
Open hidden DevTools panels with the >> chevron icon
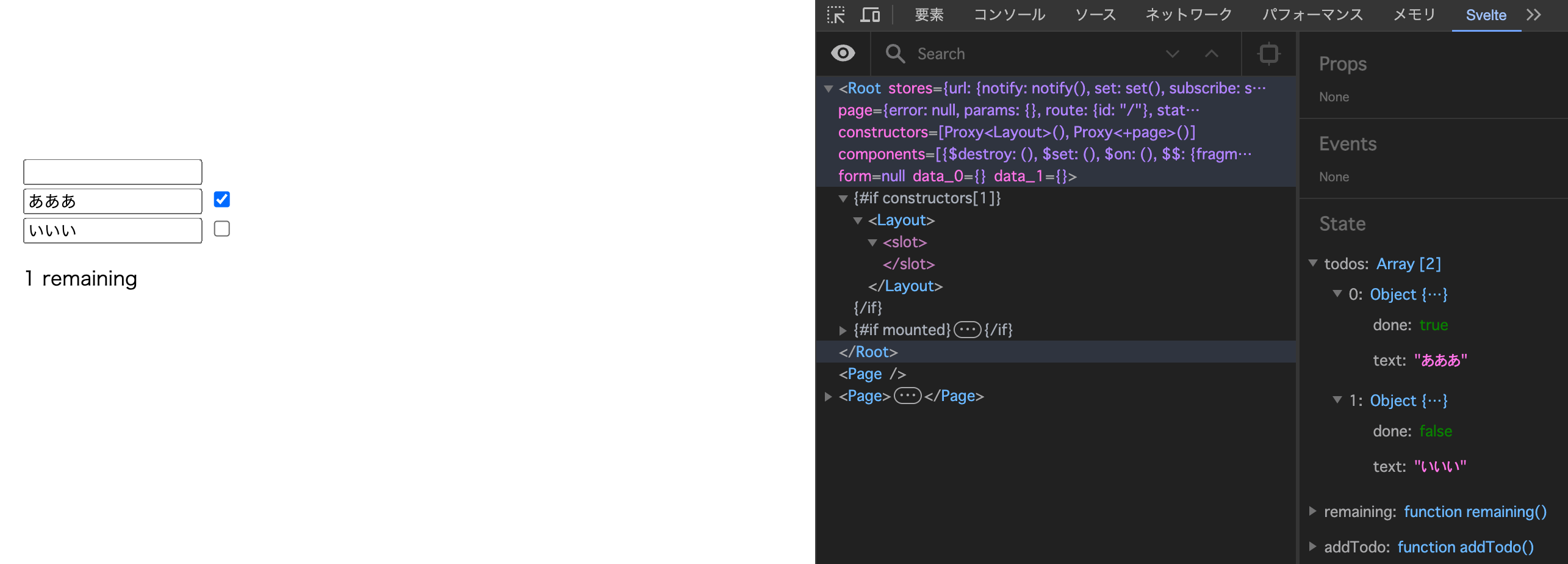click(x=1533, y=15)
